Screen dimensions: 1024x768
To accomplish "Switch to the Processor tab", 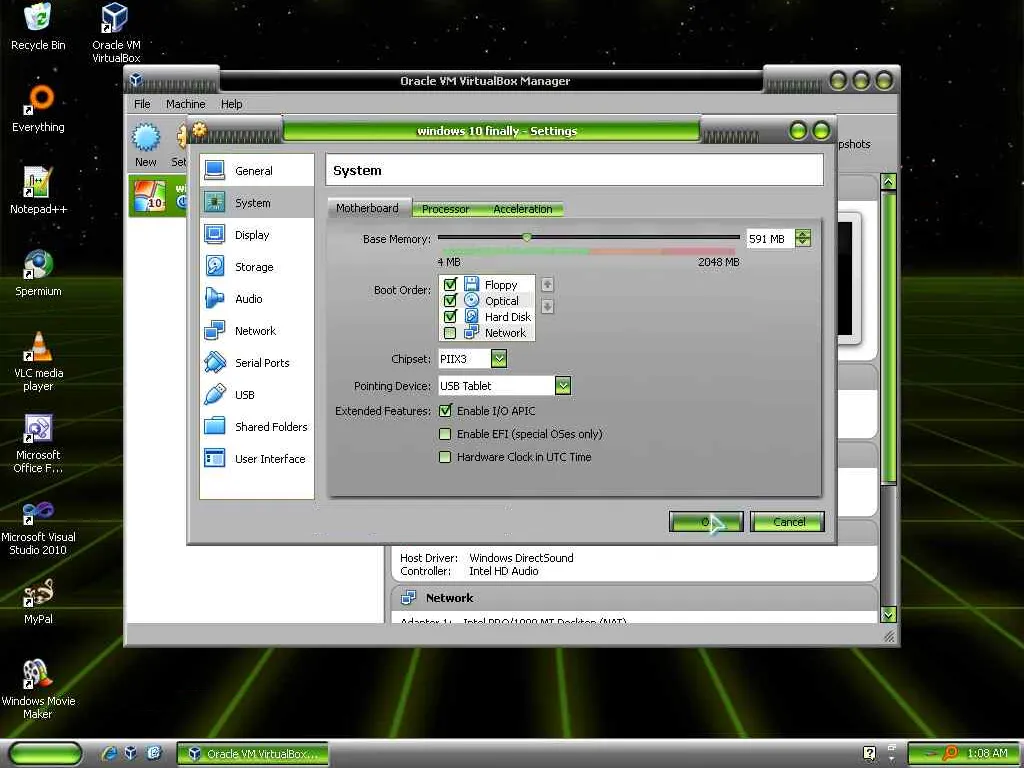I will click(445, 209).
